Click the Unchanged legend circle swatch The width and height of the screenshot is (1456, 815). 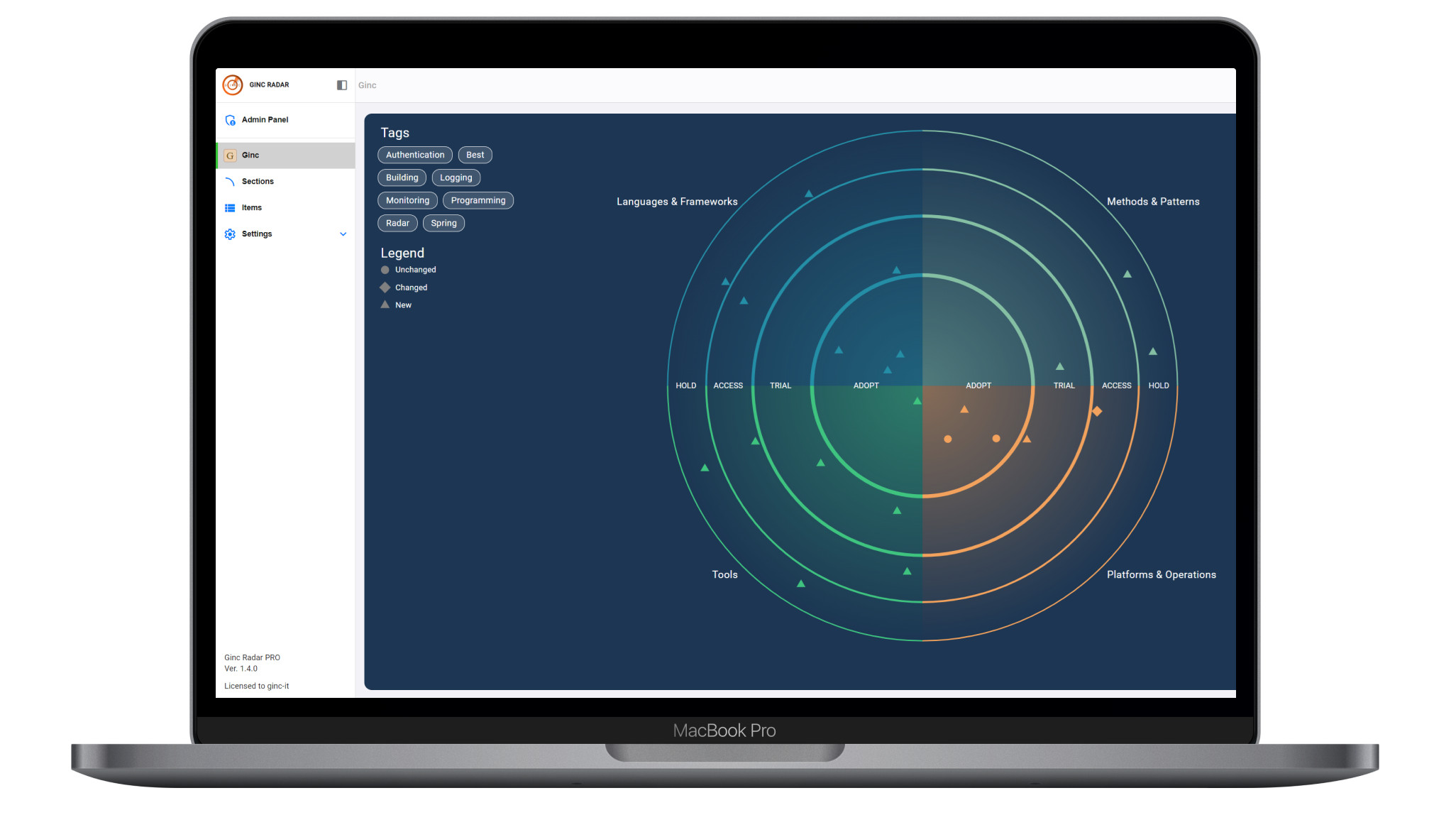click(x=385, y=270)
